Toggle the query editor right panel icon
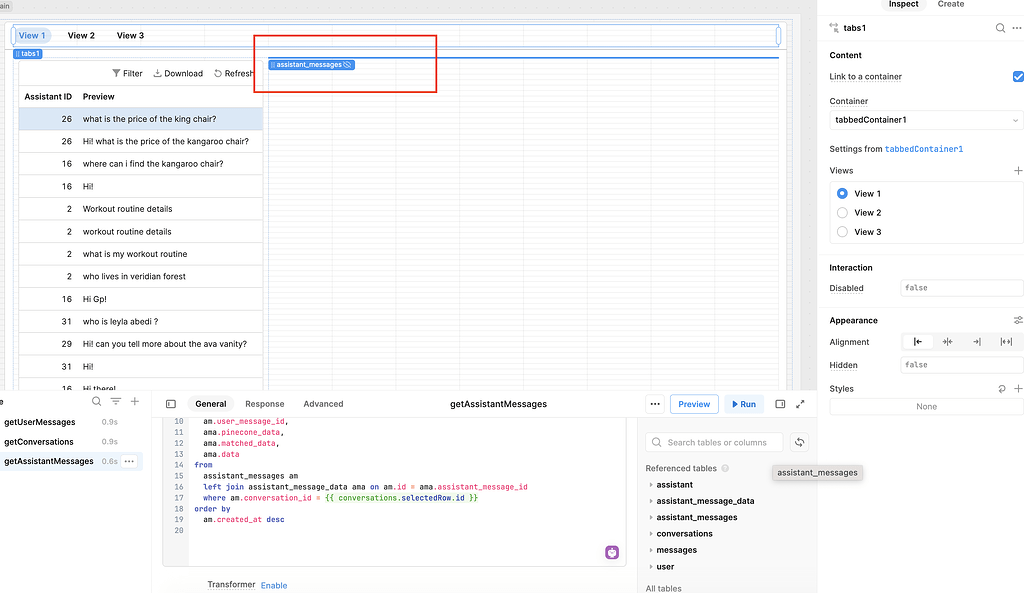1024x593 pixels. pyautogui.click(x=780, y=404)
